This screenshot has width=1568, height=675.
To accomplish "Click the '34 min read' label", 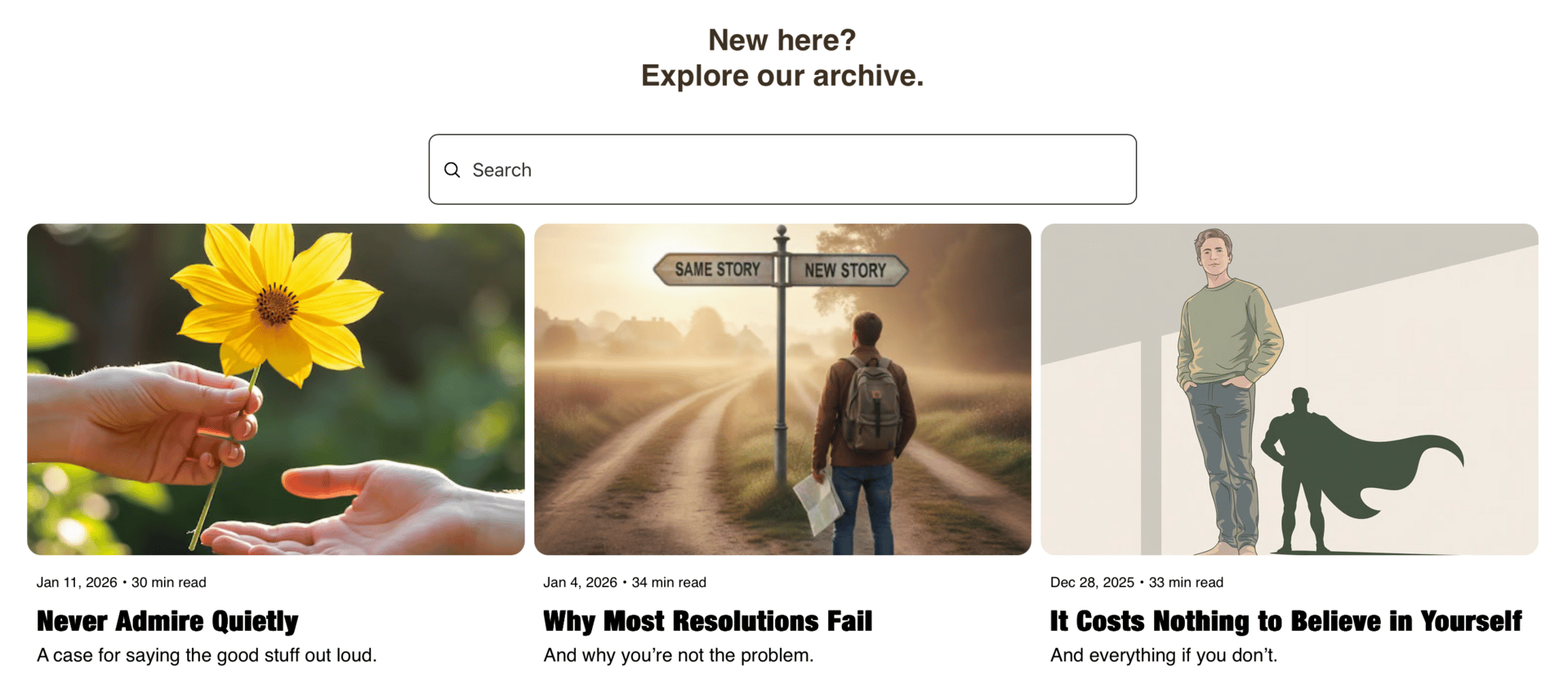I will tap(669, 583).
